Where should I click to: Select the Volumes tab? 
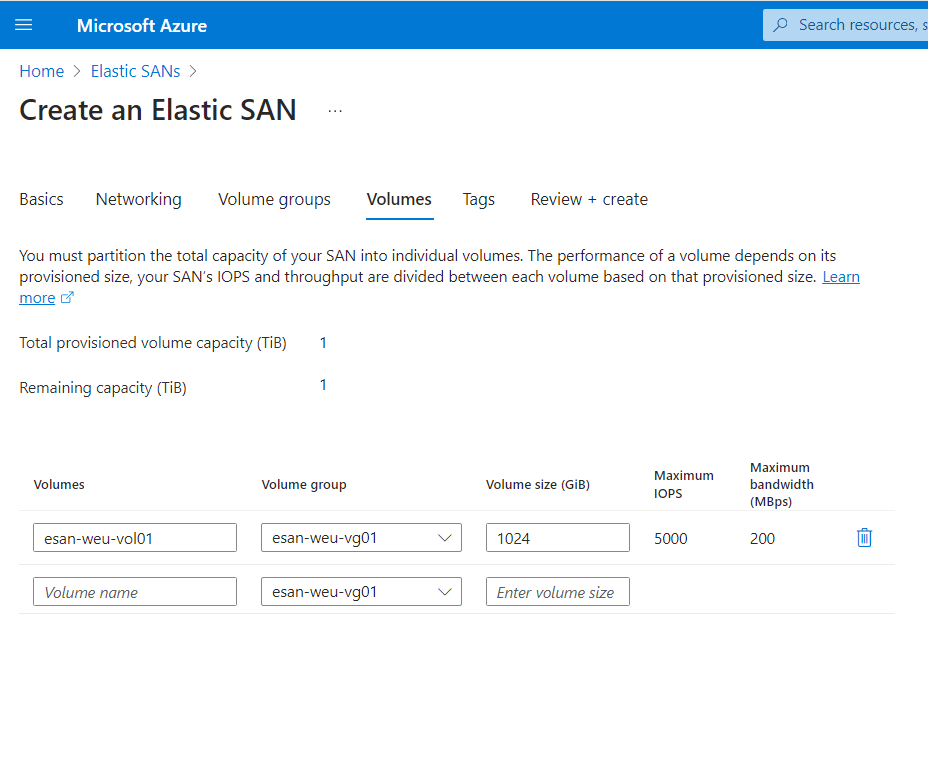point(399,199)
